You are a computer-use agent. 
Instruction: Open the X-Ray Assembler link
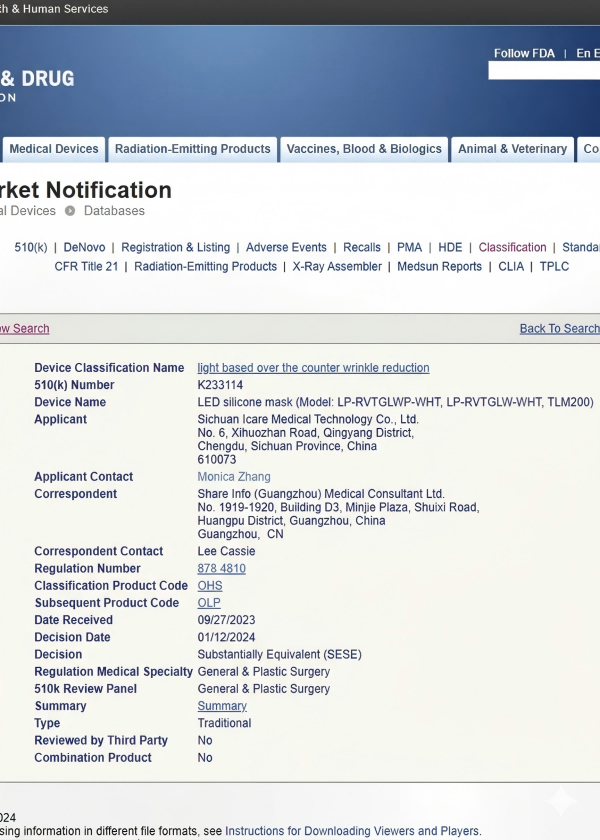coord(337,266)
